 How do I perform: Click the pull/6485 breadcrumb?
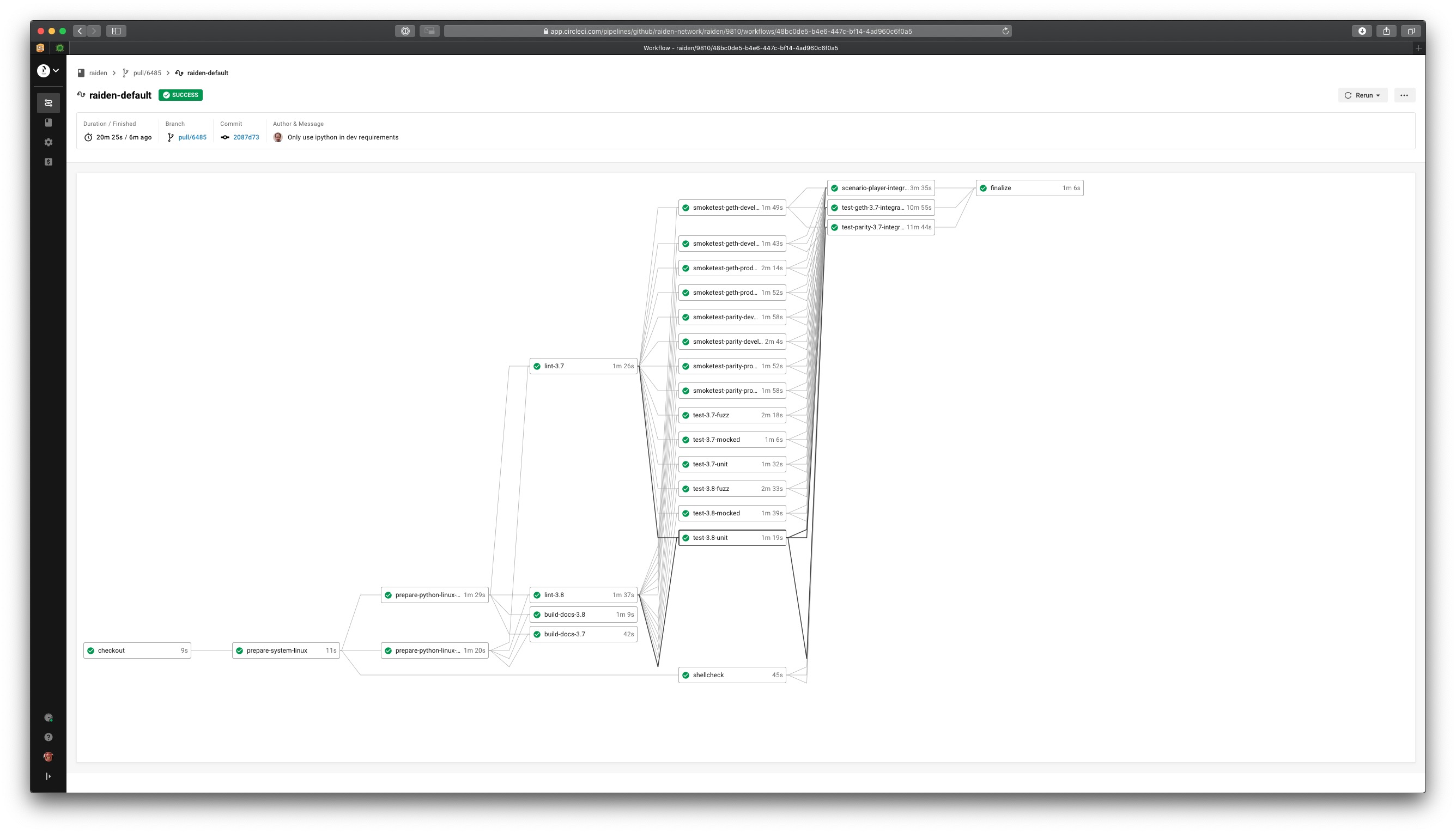point(147,72)
